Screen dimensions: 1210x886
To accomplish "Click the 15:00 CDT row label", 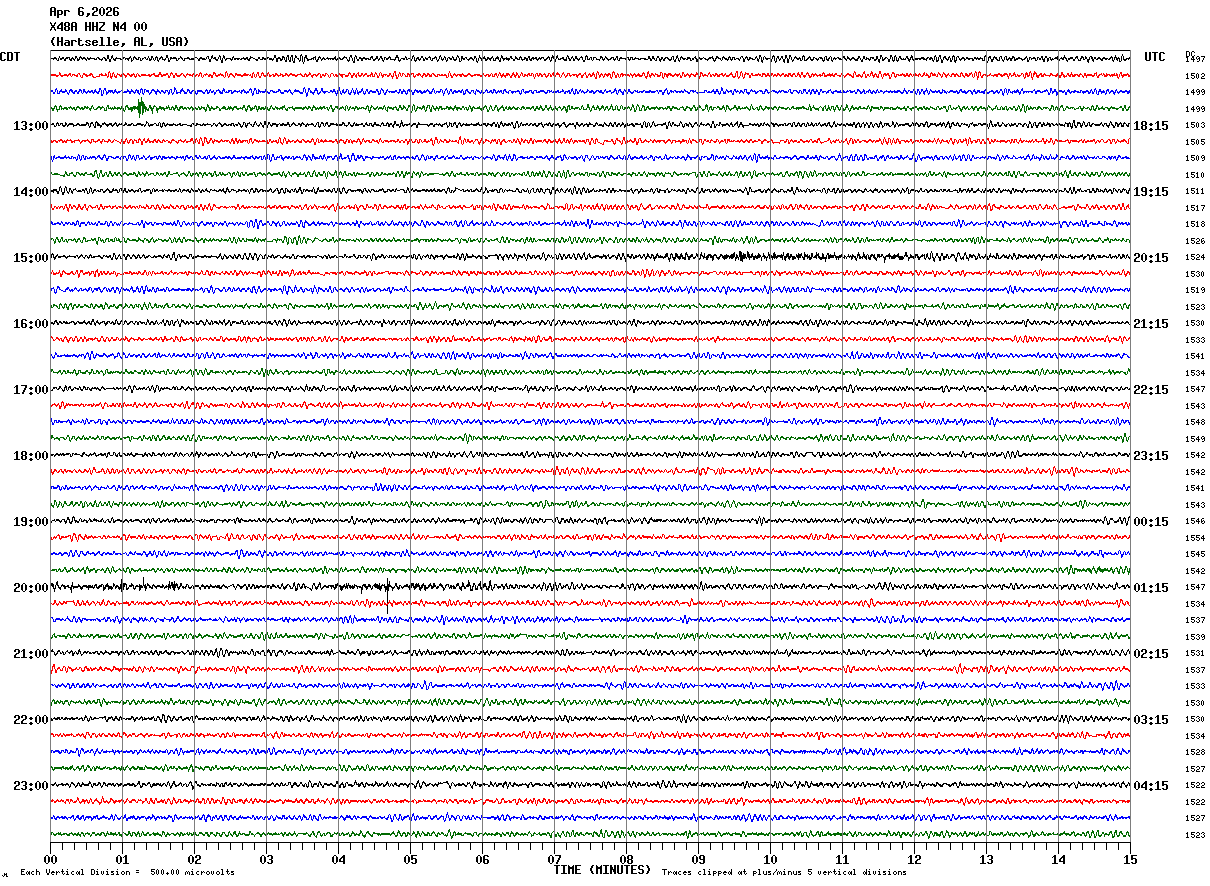I will tap(30, 258).
